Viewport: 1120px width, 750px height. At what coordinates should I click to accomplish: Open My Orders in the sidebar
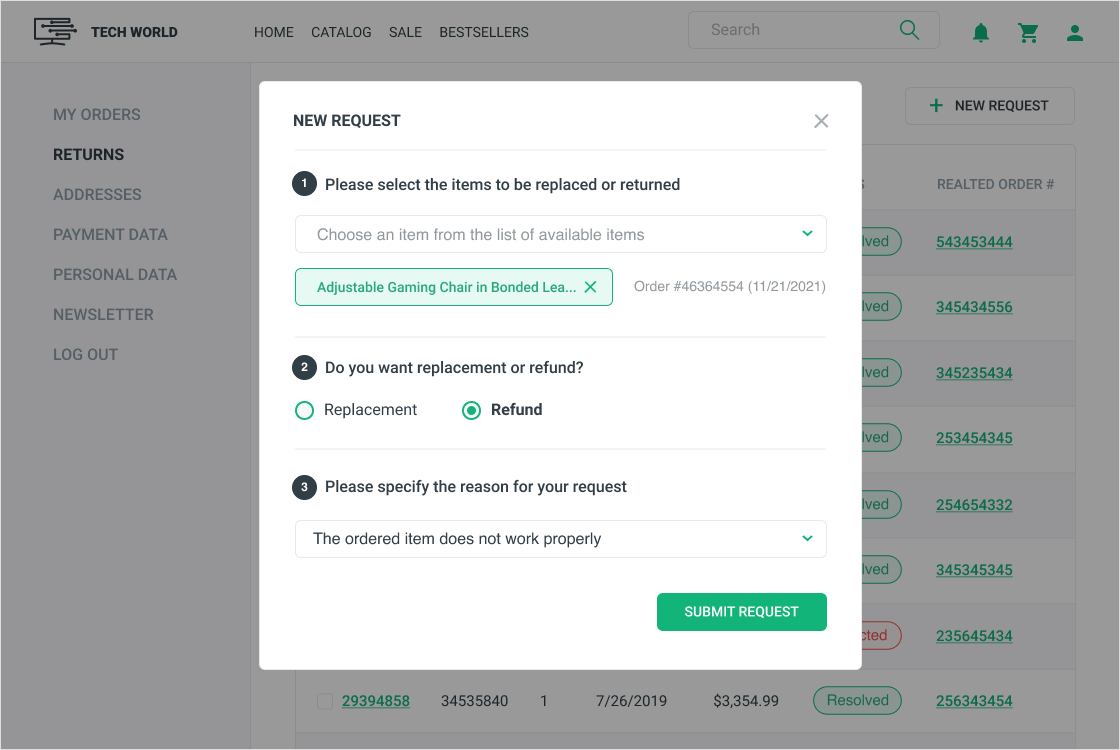[x=97, y=114]
